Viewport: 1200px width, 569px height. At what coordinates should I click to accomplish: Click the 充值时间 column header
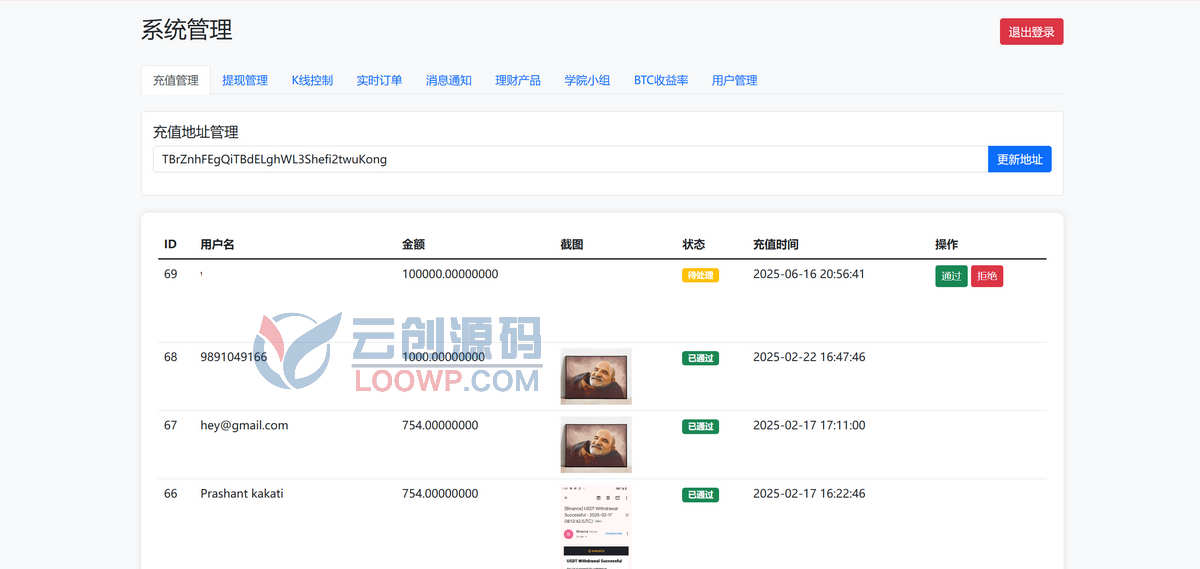point(776,244)
